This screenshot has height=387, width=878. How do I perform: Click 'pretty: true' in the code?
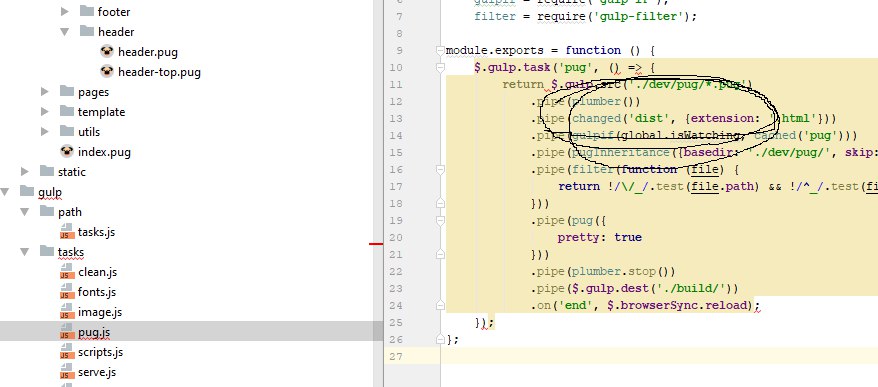point(600,237)
